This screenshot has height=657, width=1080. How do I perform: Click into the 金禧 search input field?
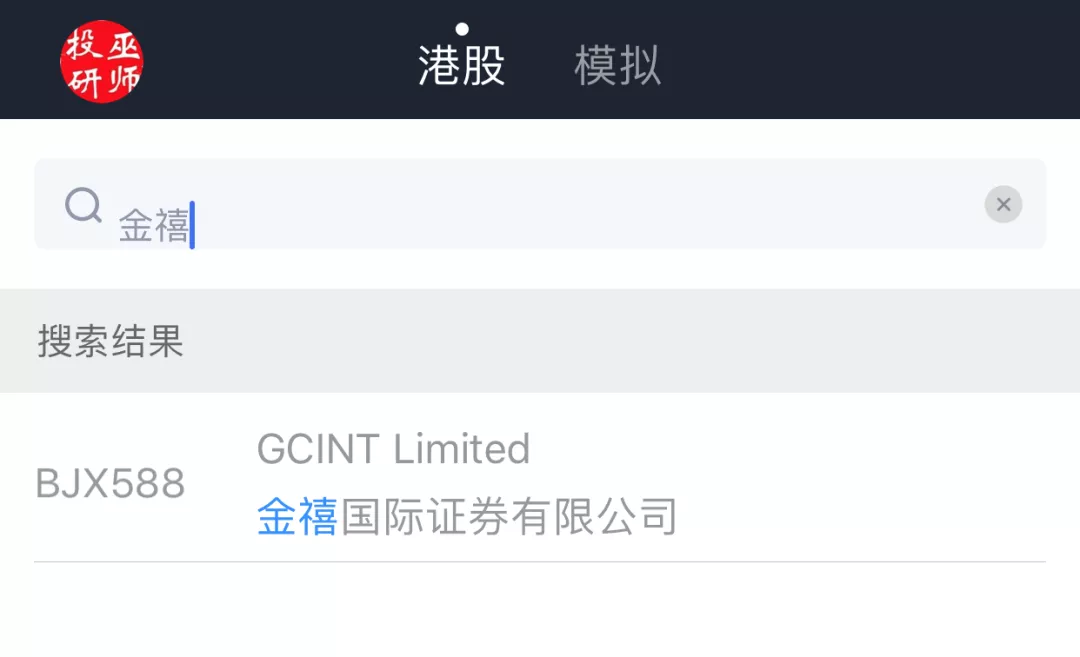tap(540, 204)
